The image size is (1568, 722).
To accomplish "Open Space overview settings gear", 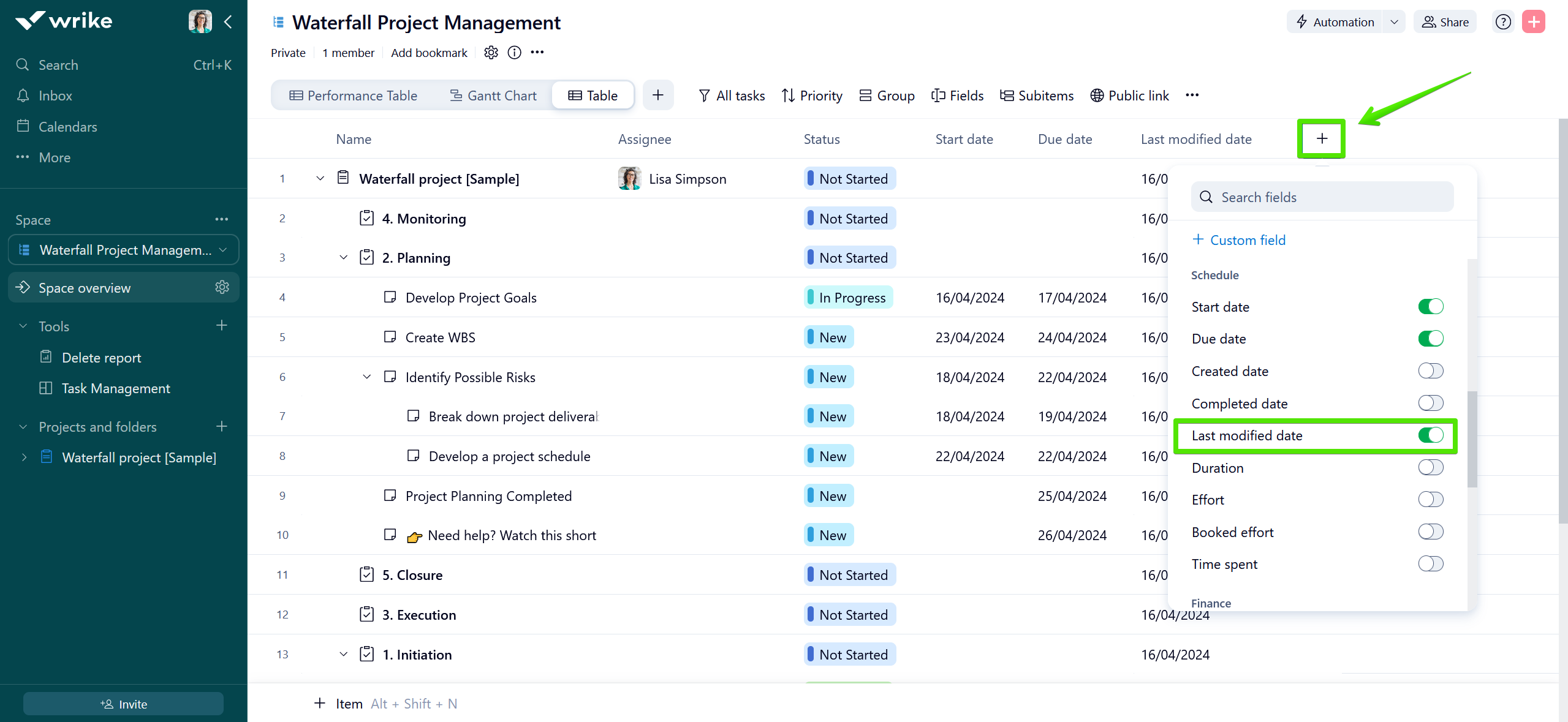I will [x=222, y=287].
